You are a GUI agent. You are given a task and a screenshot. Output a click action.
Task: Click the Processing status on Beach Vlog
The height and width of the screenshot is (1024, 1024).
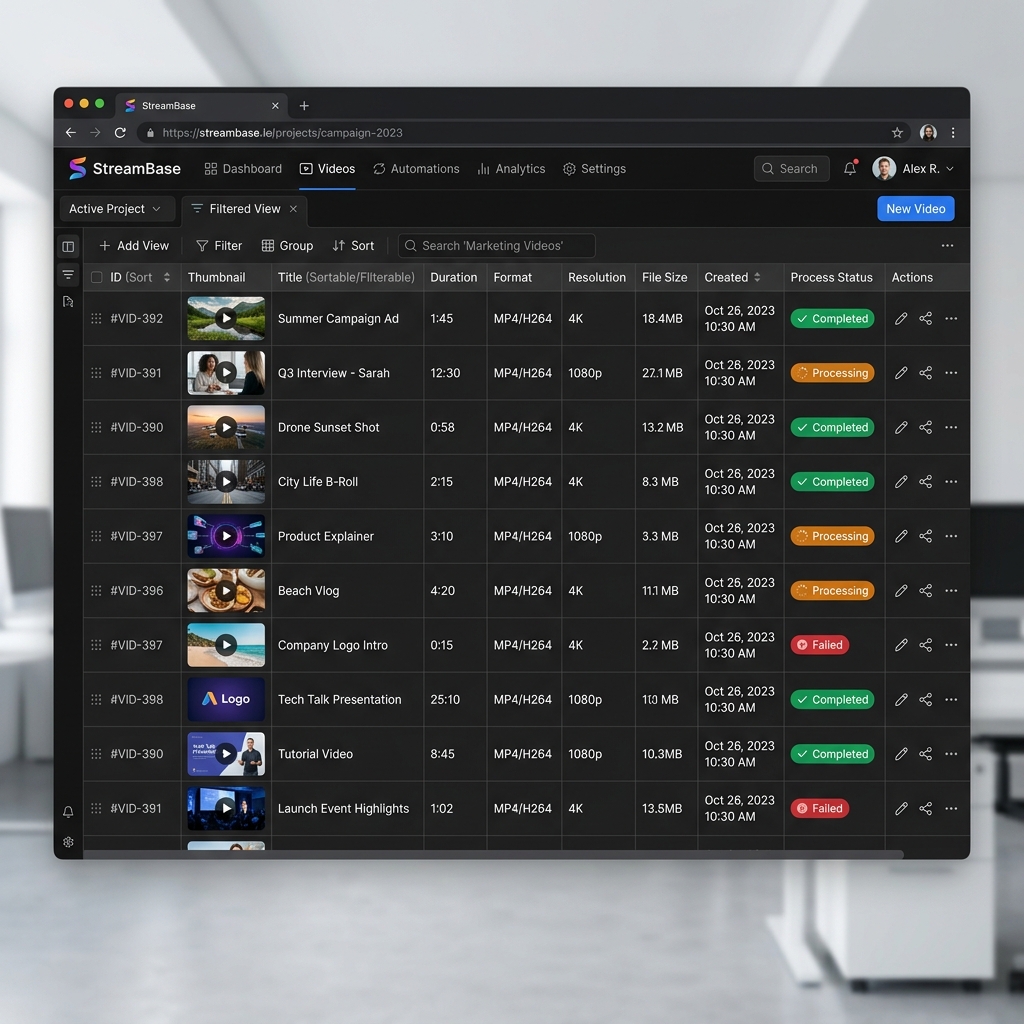[832, 590]
